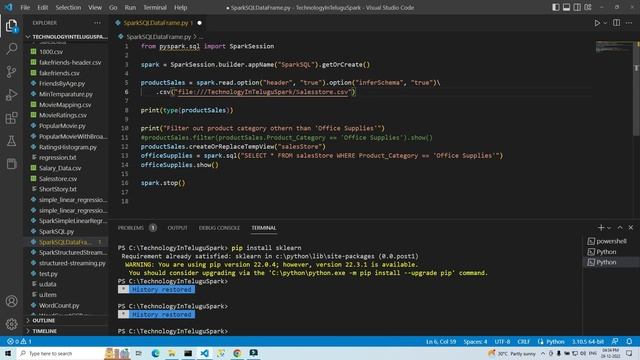Open the Help menu
This screenshot has width=640, height=360.
click(180, 7)
